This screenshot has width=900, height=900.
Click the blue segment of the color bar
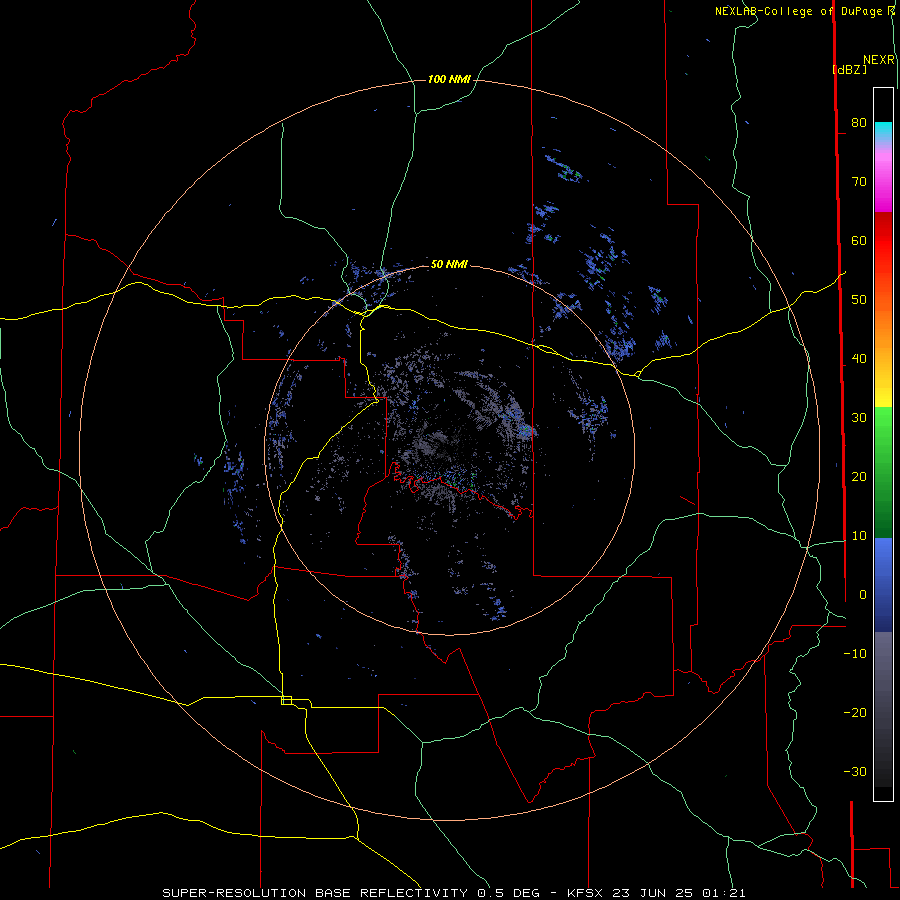tap(883, 584)
